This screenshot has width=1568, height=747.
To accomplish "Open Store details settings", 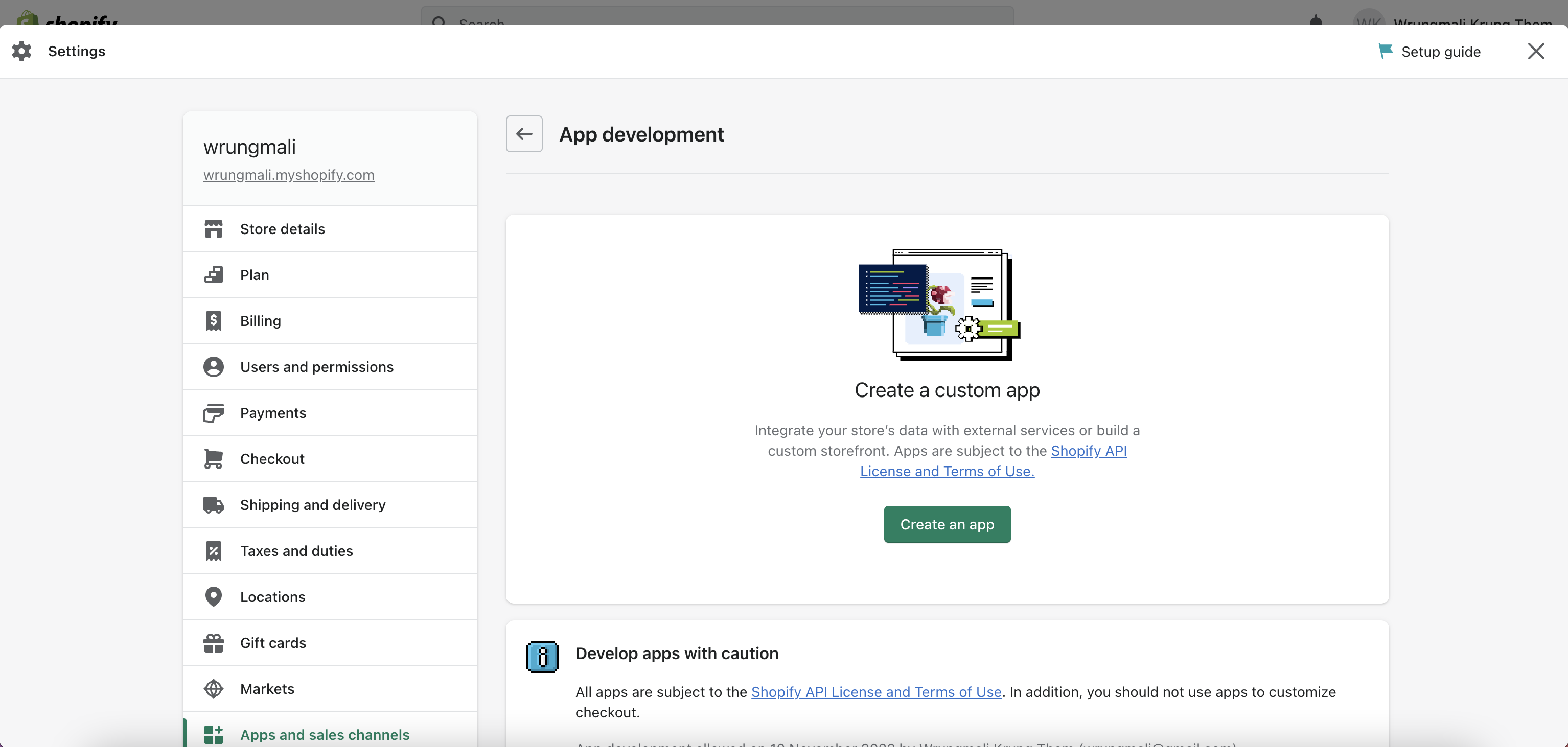I will (330, 229).
